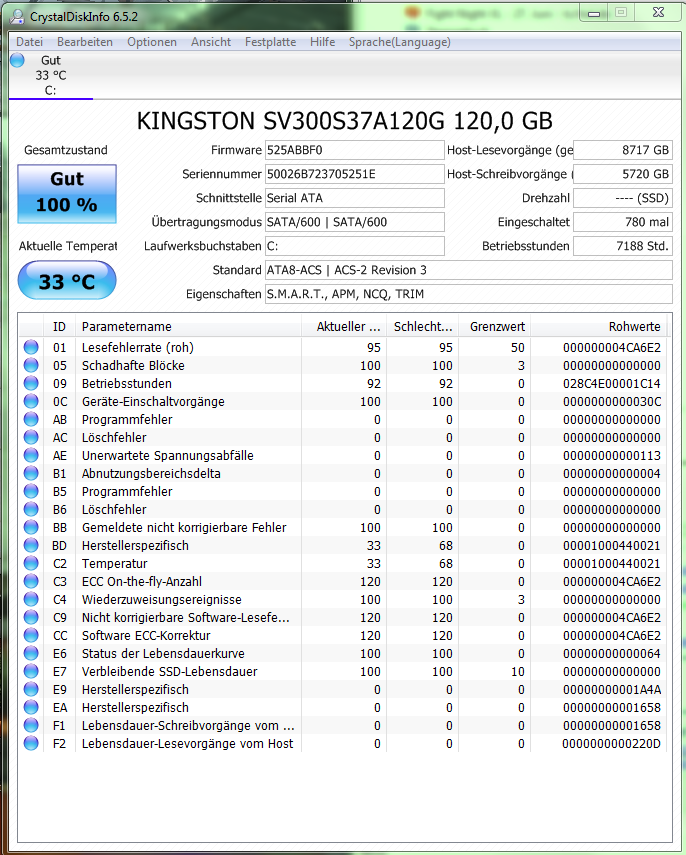Click the 33 °C temperature button

pyautogui.click(x=67, y=280)
